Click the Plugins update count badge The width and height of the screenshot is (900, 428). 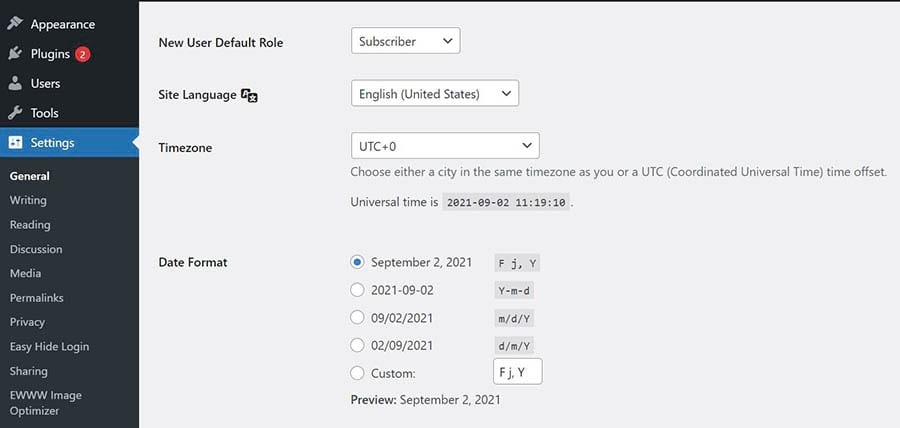click(82, 54)
